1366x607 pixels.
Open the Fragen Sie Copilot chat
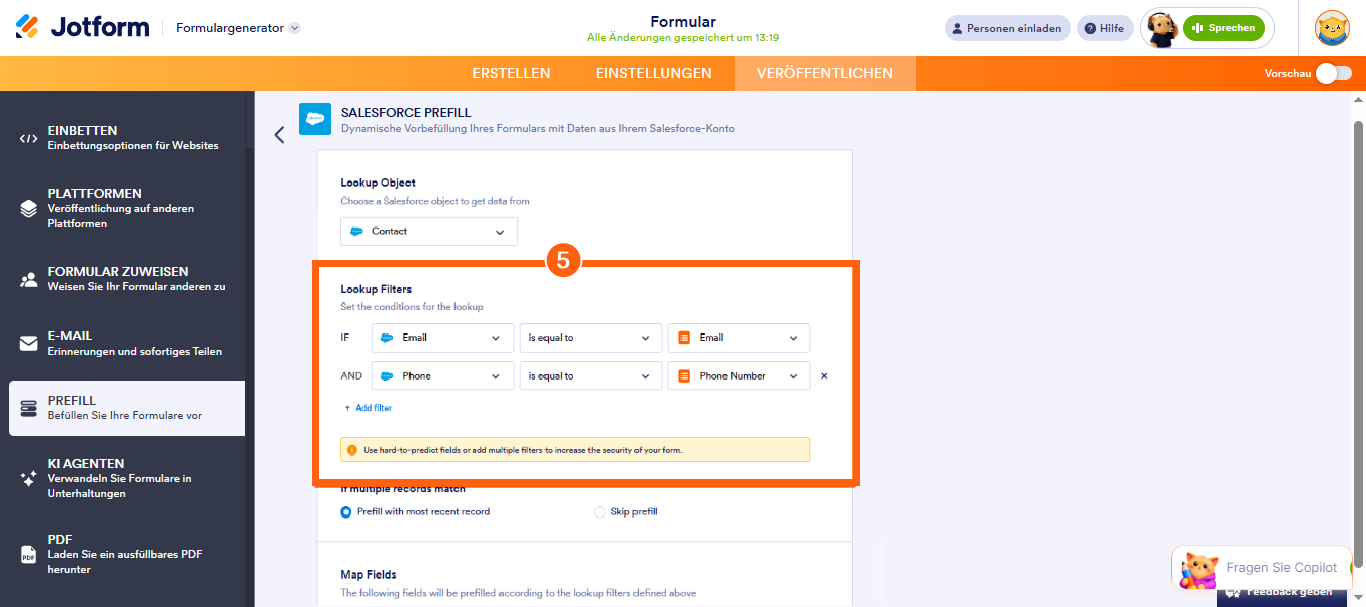click(x=1262, y=568)
